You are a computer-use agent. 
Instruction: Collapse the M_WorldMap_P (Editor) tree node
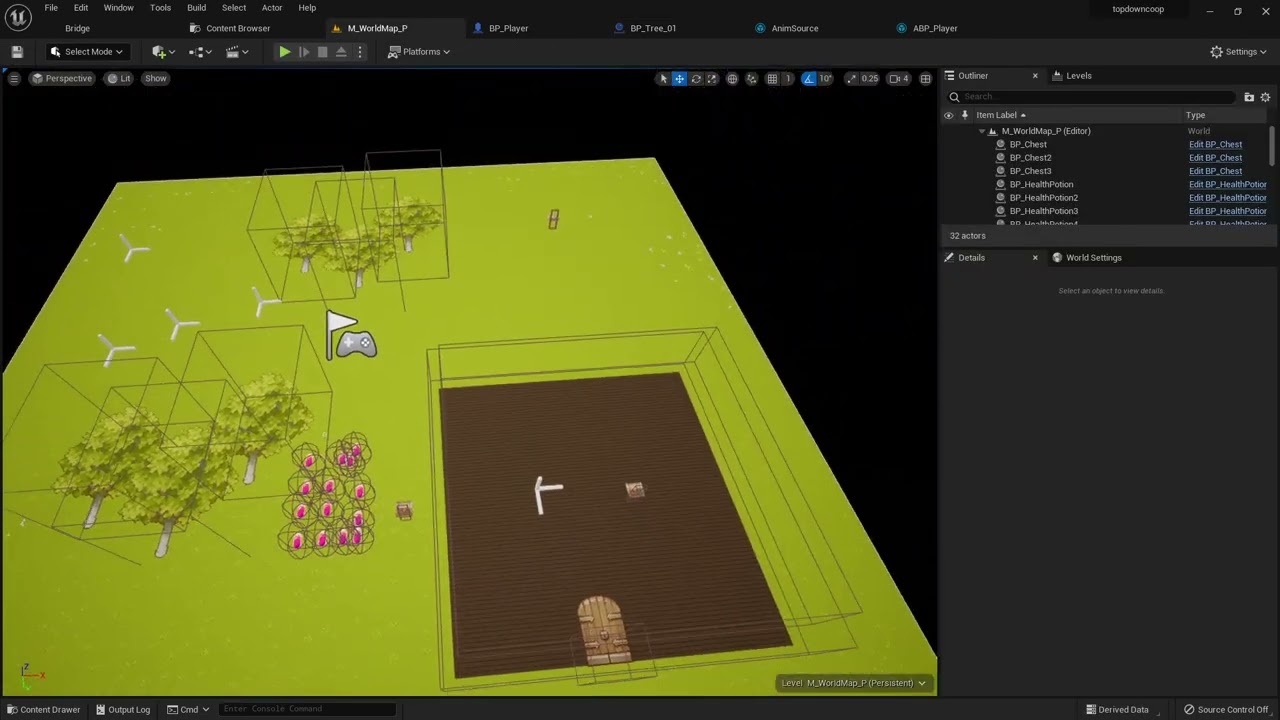tap(982, 131)
